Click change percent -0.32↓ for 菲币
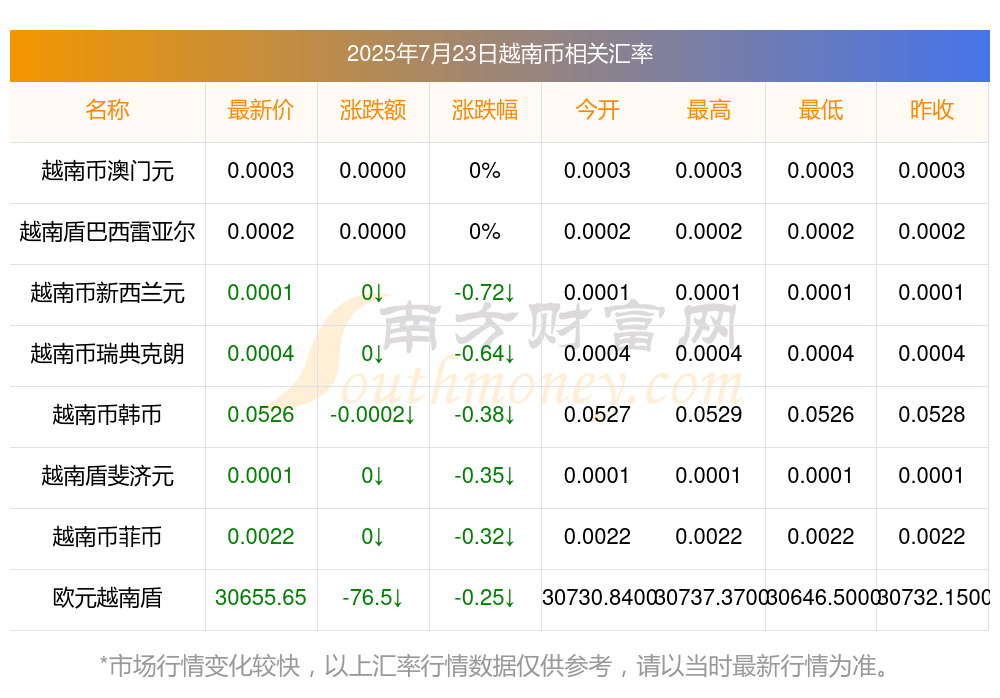This screenshot has width=1000, height=698. (x=485, y=537)
